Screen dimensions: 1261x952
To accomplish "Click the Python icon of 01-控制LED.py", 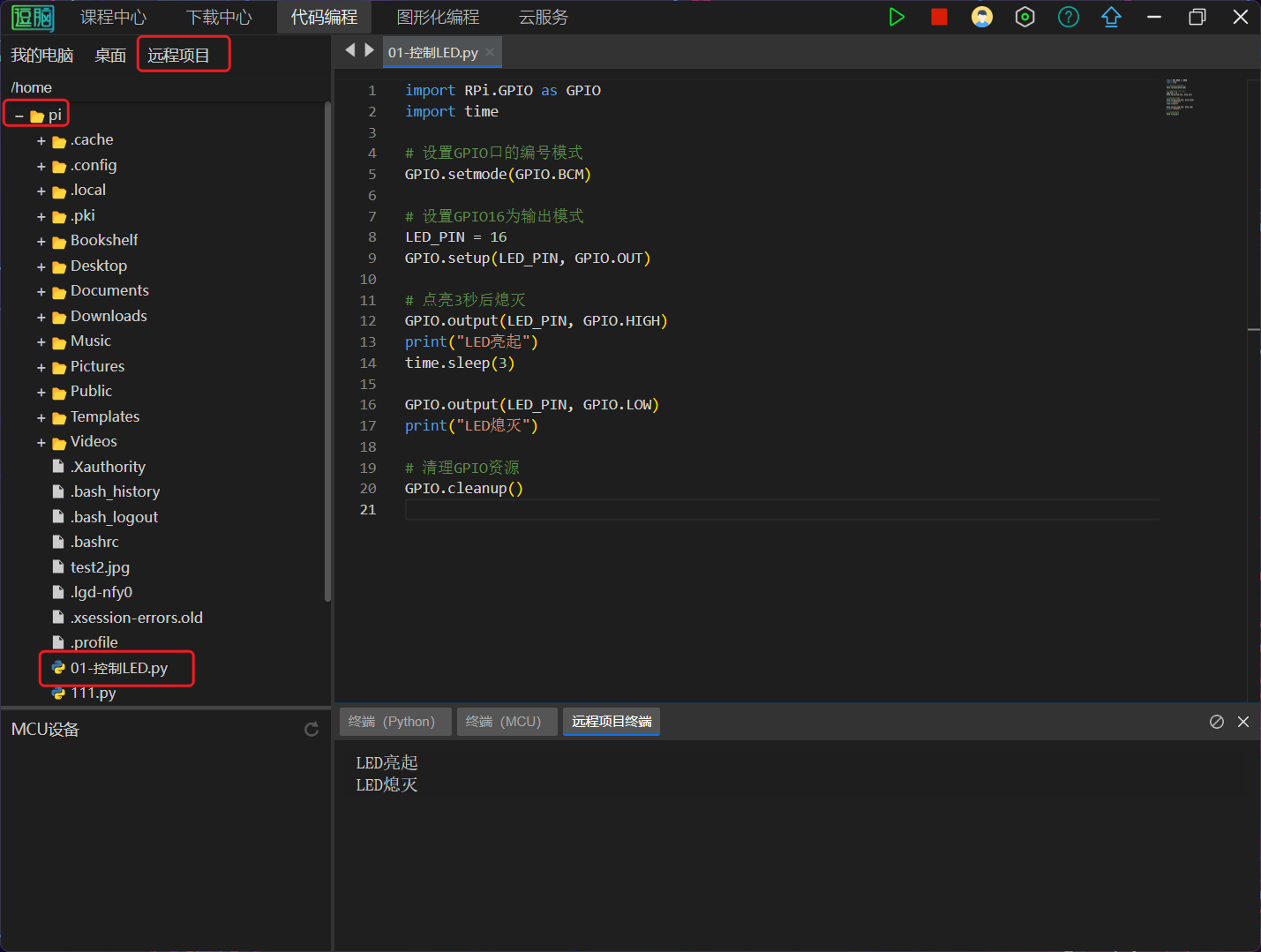I will coord(58,668).
